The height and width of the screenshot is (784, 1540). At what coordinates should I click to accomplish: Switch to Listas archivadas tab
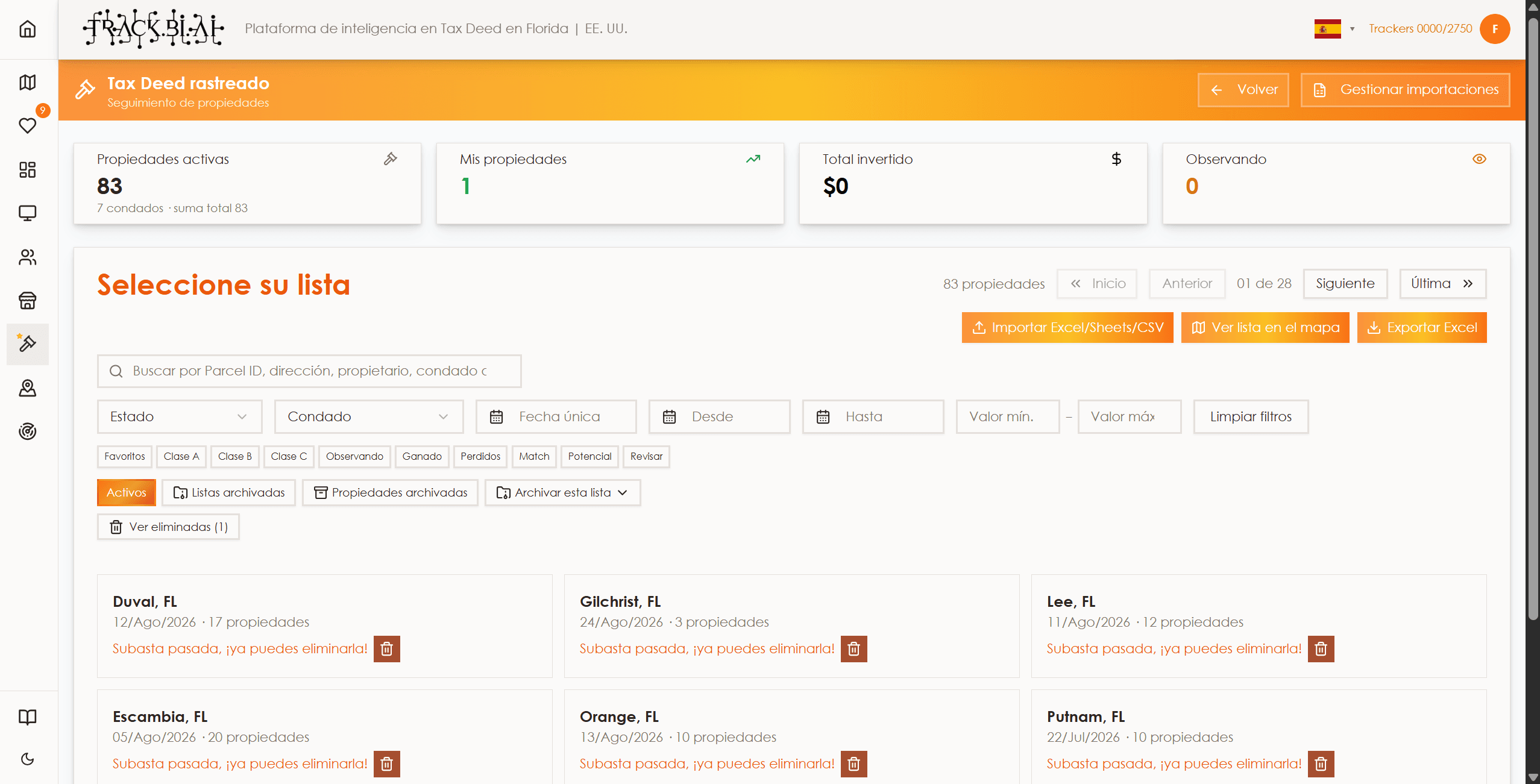click(x=229, y=493)
